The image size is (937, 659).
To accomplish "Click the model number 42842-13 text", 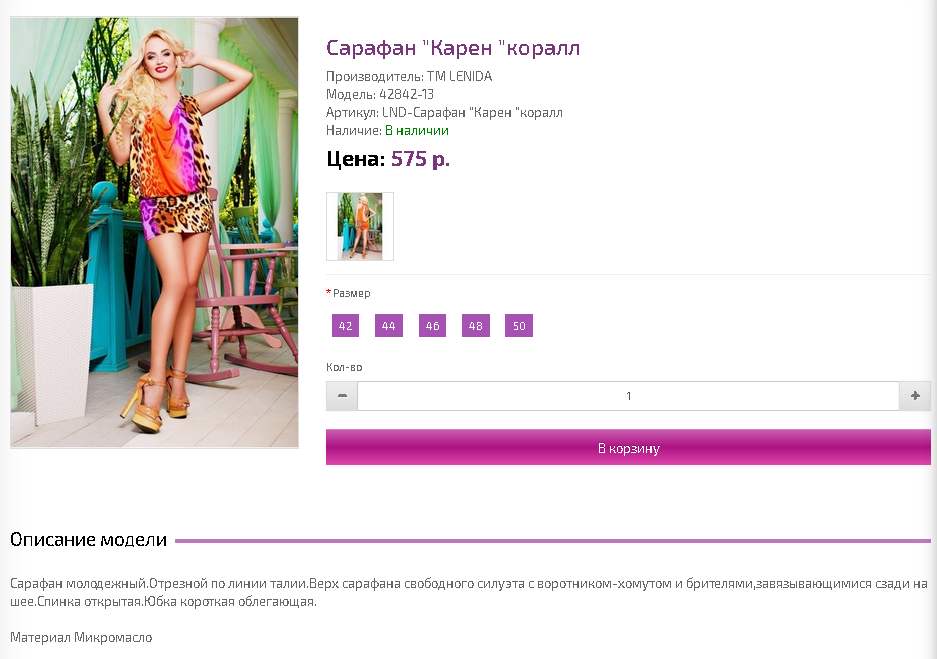I will point(406,94).
